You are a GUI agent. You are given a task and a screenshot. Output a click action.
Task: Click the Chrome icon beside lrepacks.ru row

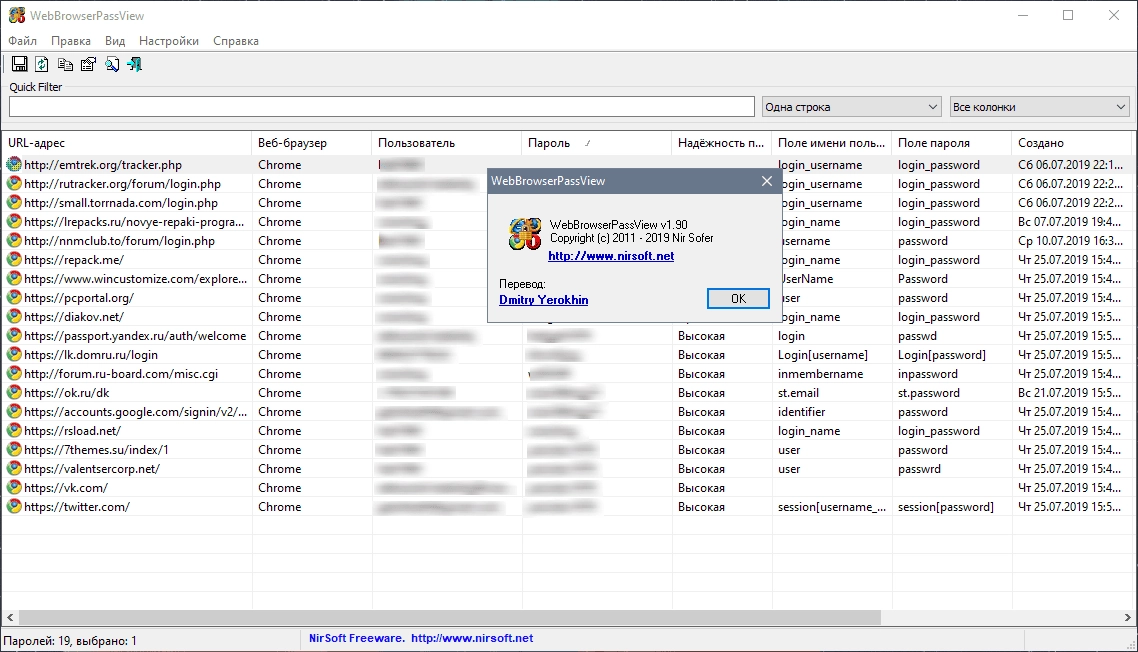coord(14,221)
